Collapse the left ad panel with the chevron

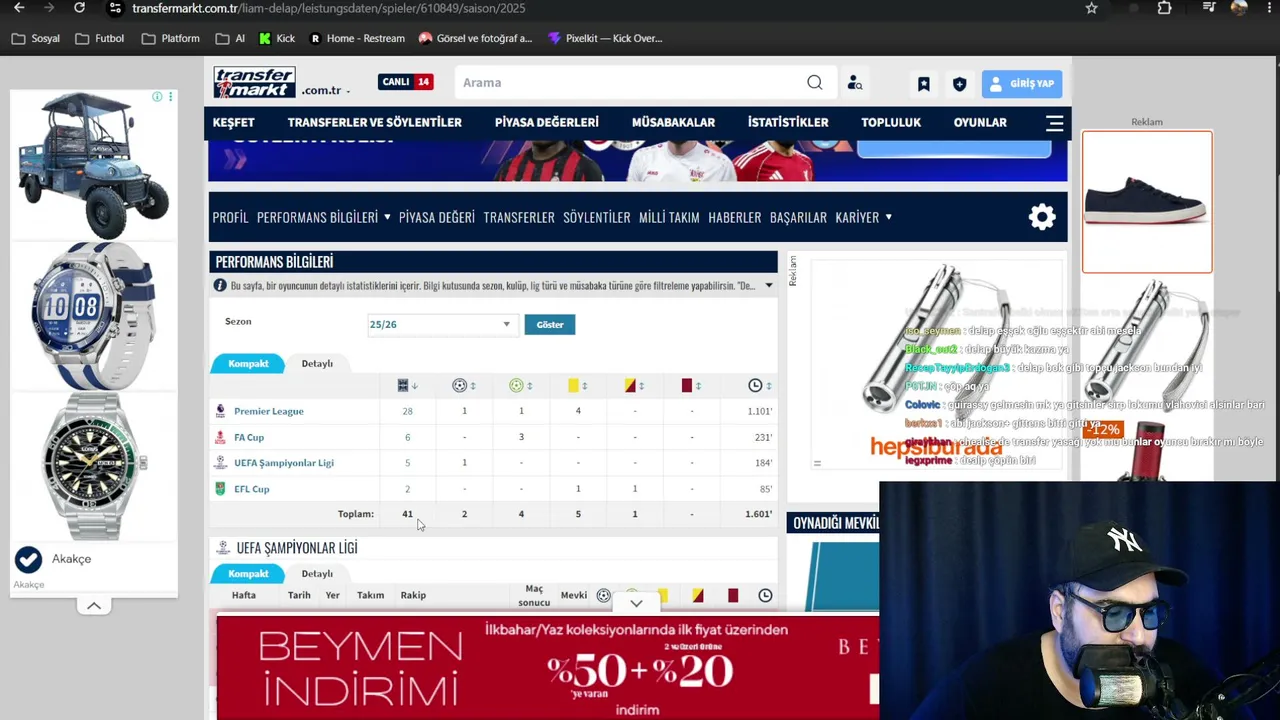94,606
